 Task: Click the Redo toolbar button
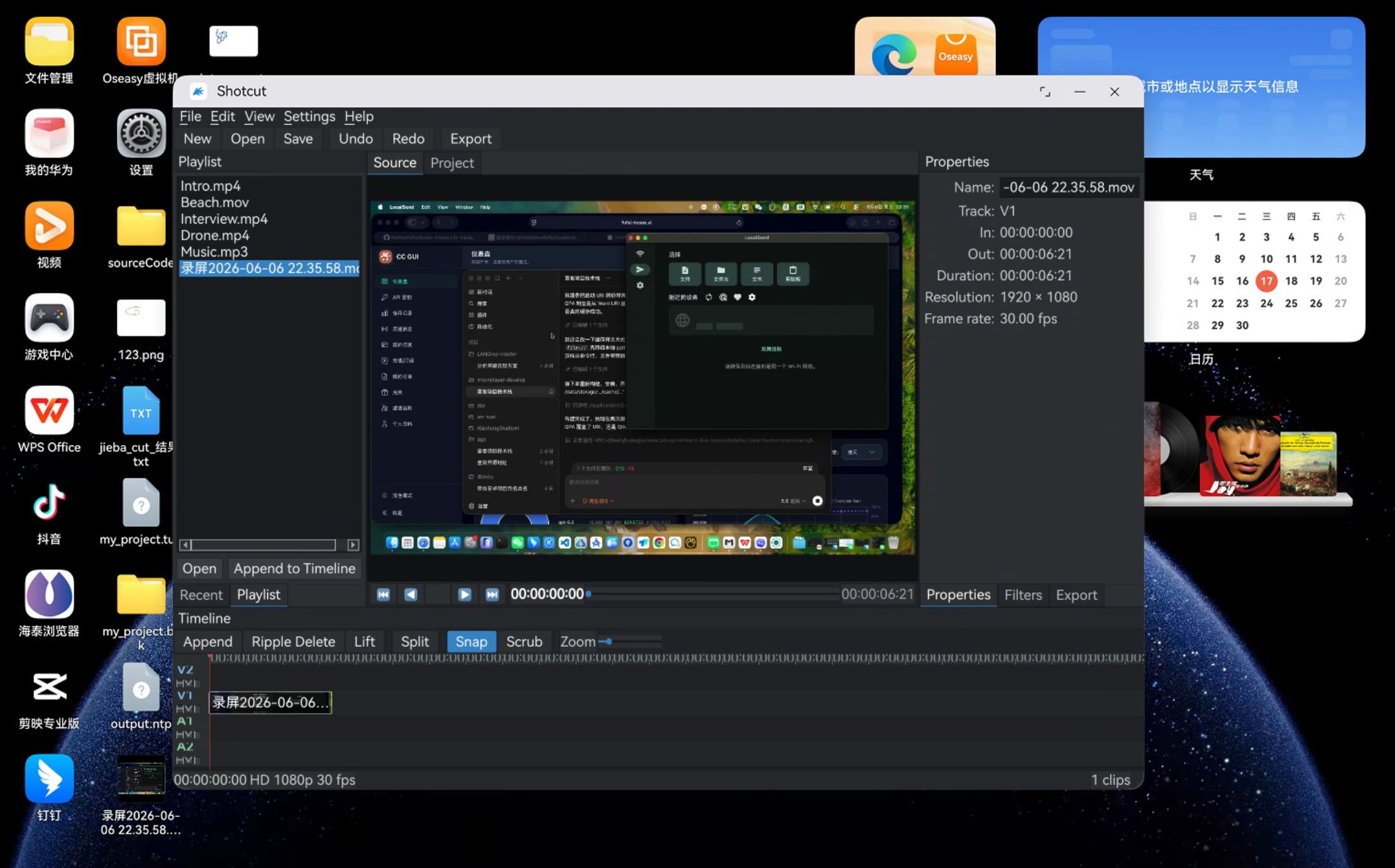coord(408,139)
